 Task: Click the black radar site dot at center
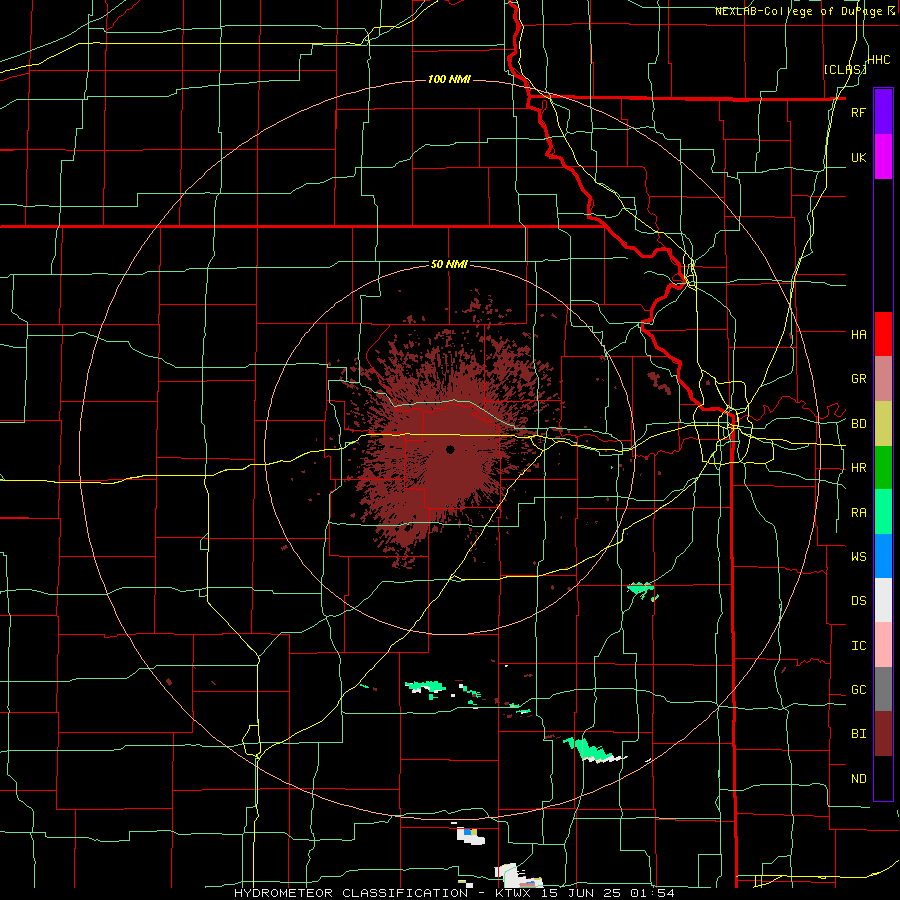coord(450,449)
